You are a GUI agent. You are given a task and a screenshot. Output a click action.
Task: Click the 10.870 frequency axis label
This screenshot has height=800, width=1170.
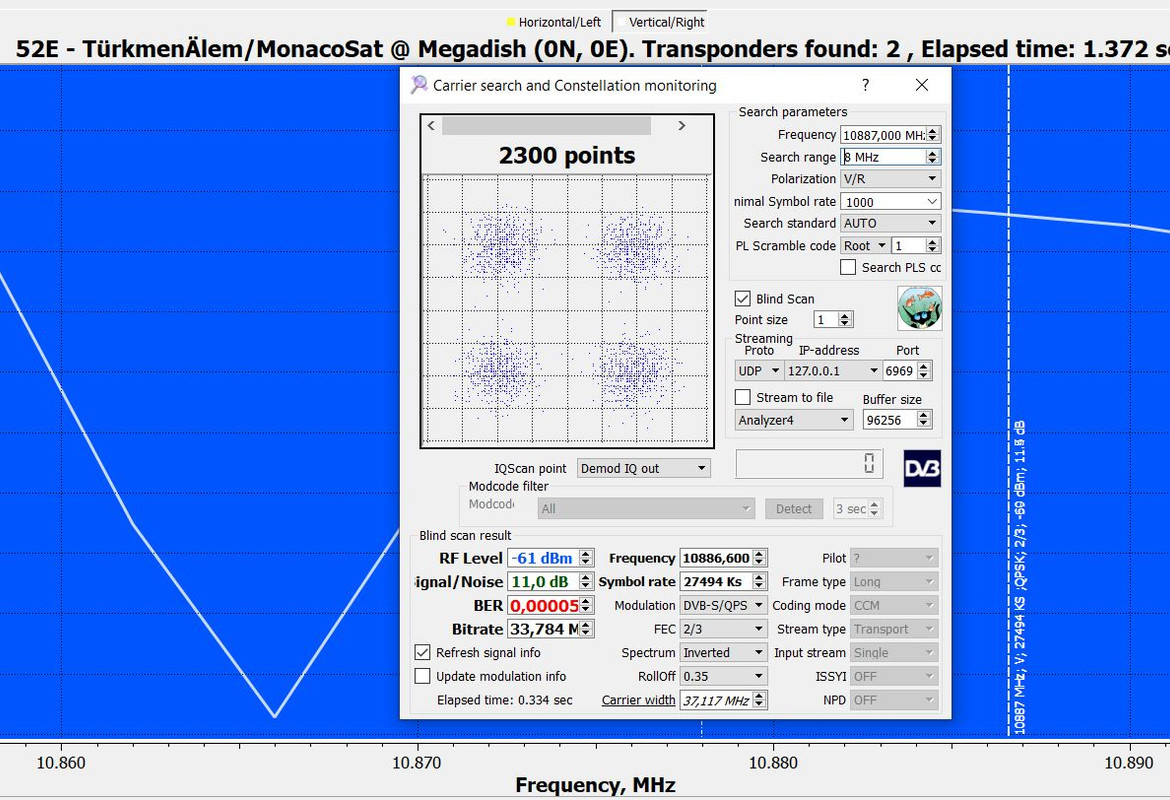(416, 763)
